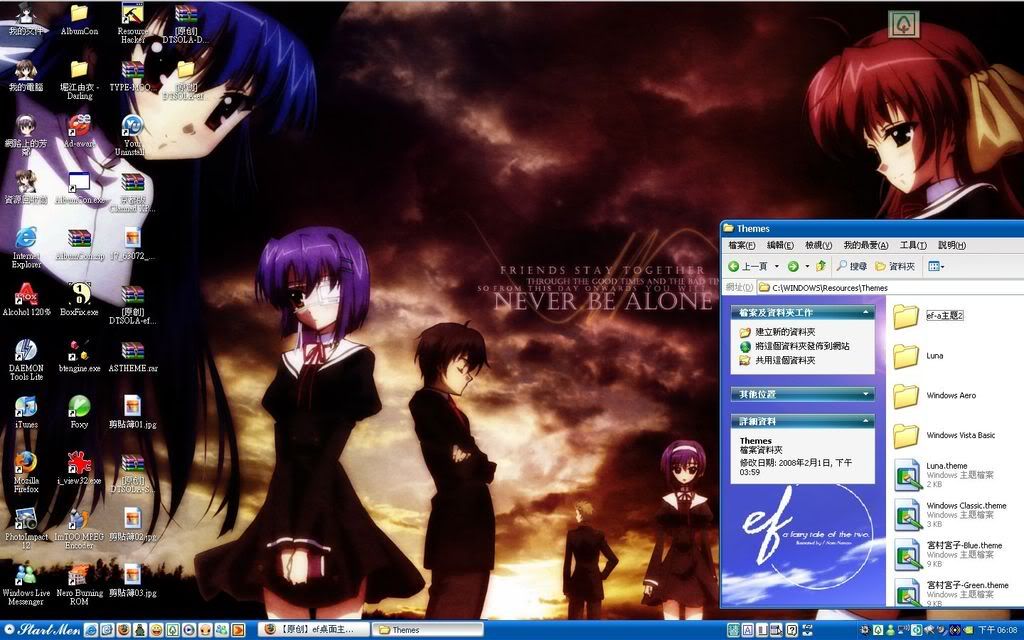Open the 說明(H) menu
1024x640 pixels.
point(952,245)
